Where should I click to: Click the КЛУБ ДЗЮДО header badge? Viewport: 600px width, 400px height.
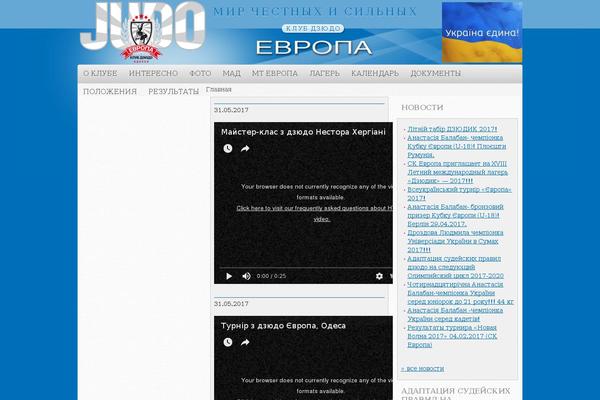click(313, 29)
